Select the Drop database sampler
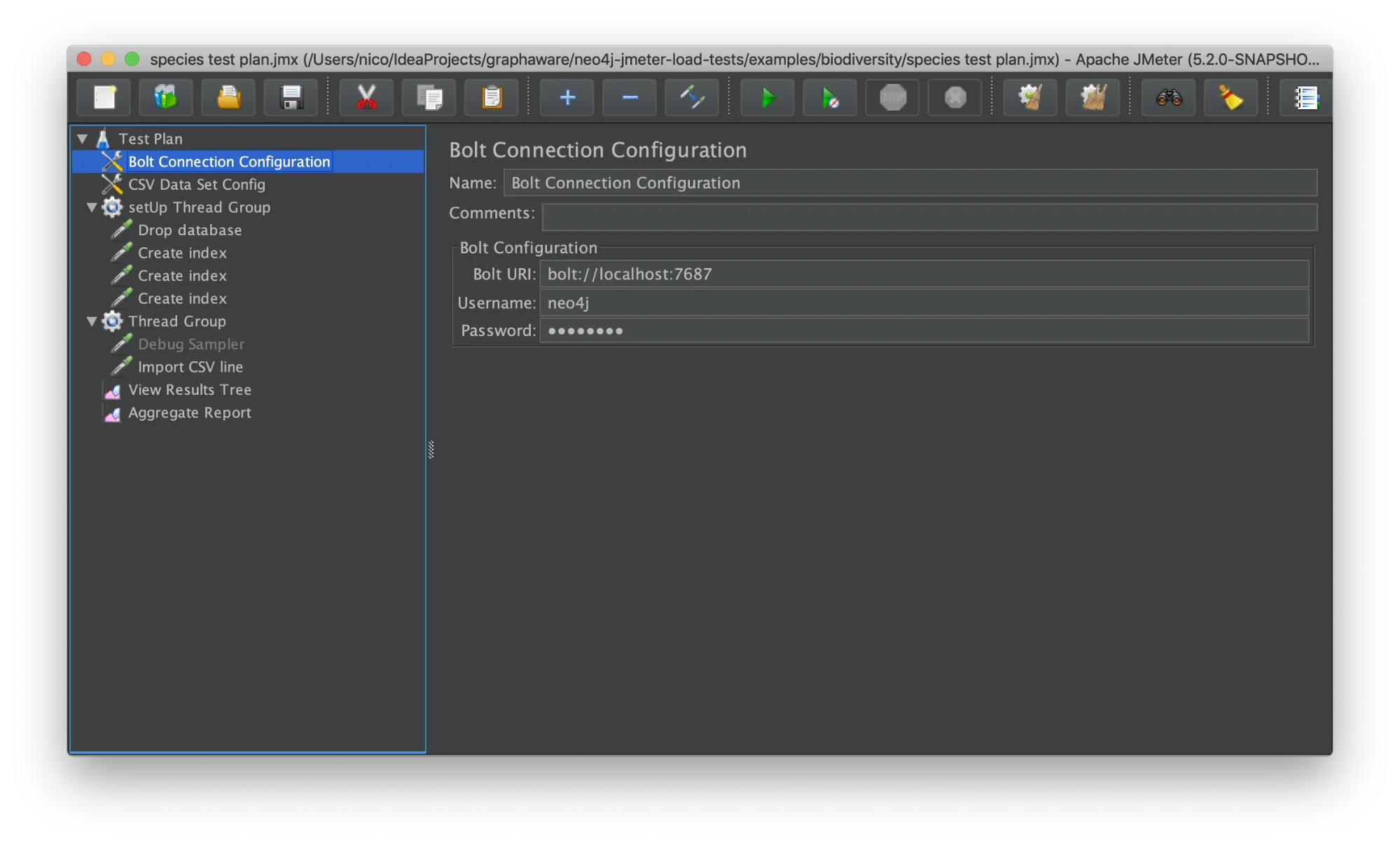The width and height of the screenshot is (1400, 845). pyautogui.click(x=190, y=230)
